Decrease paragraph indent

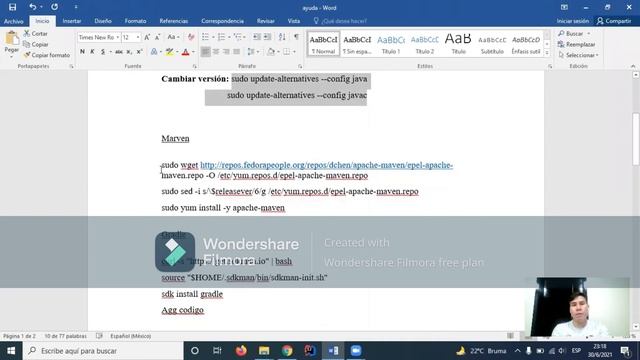coord(257,37)
